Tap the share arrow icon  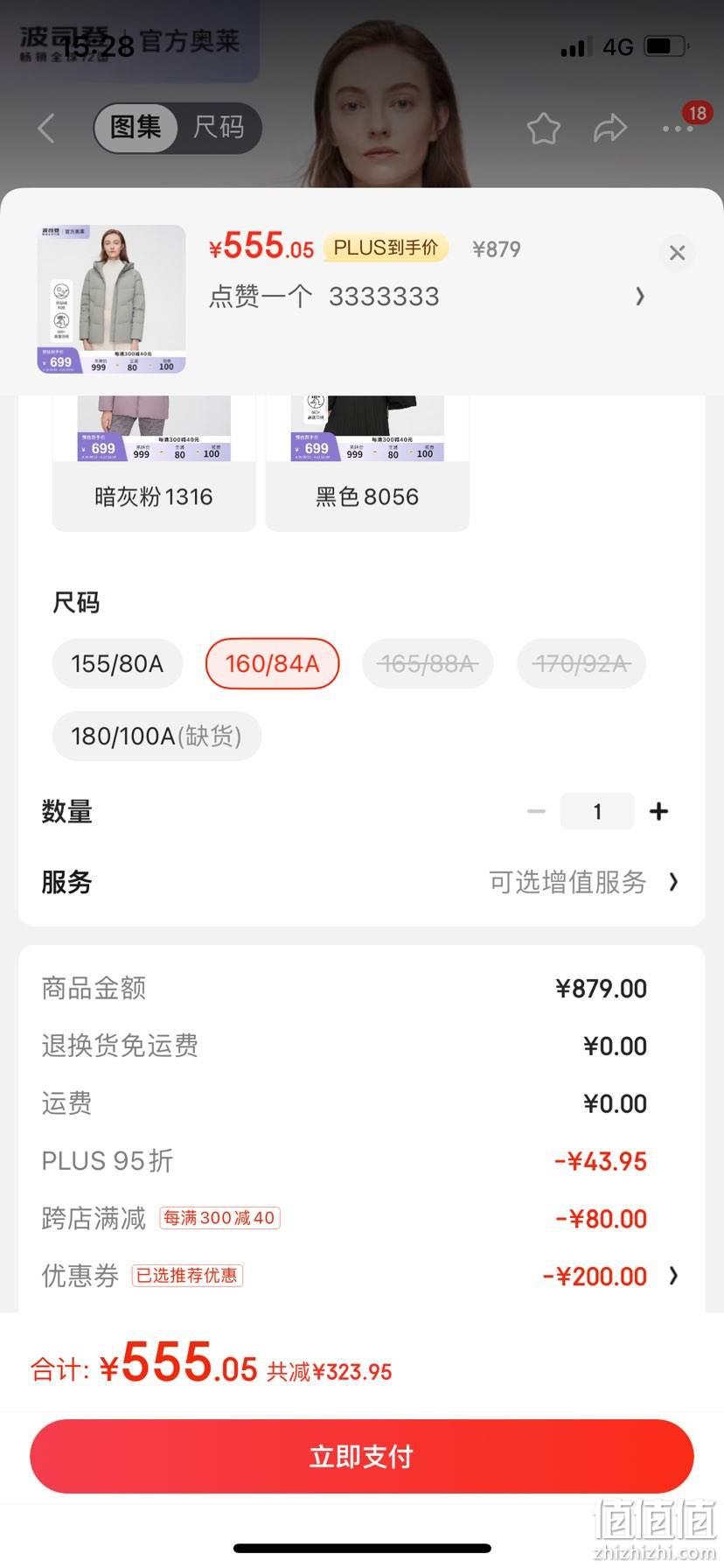coord(610,129)
